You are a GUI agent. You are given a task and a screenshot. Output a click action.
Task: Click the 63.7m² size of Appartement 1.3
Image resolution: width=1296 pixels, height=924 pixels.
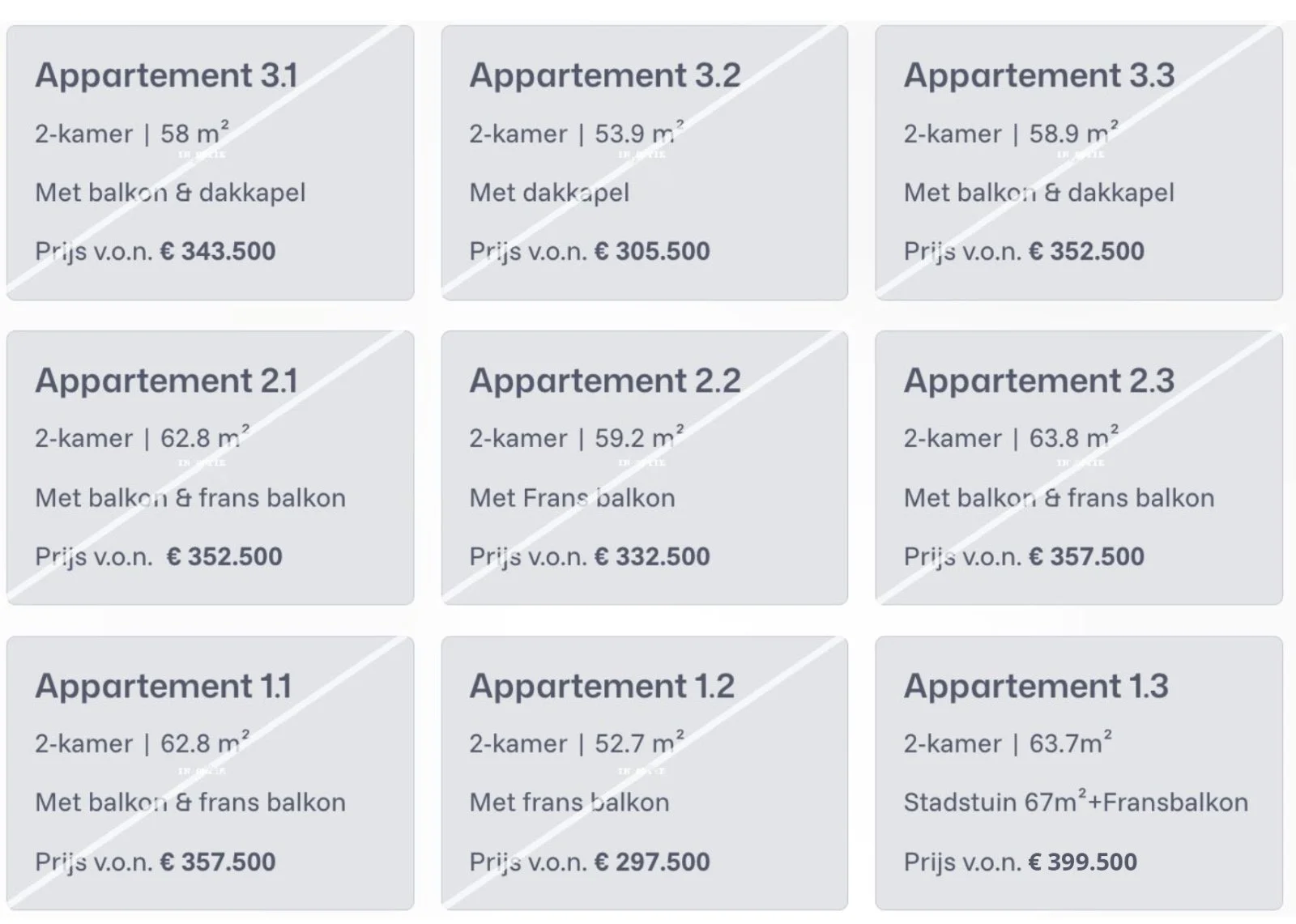point(1069,743)
